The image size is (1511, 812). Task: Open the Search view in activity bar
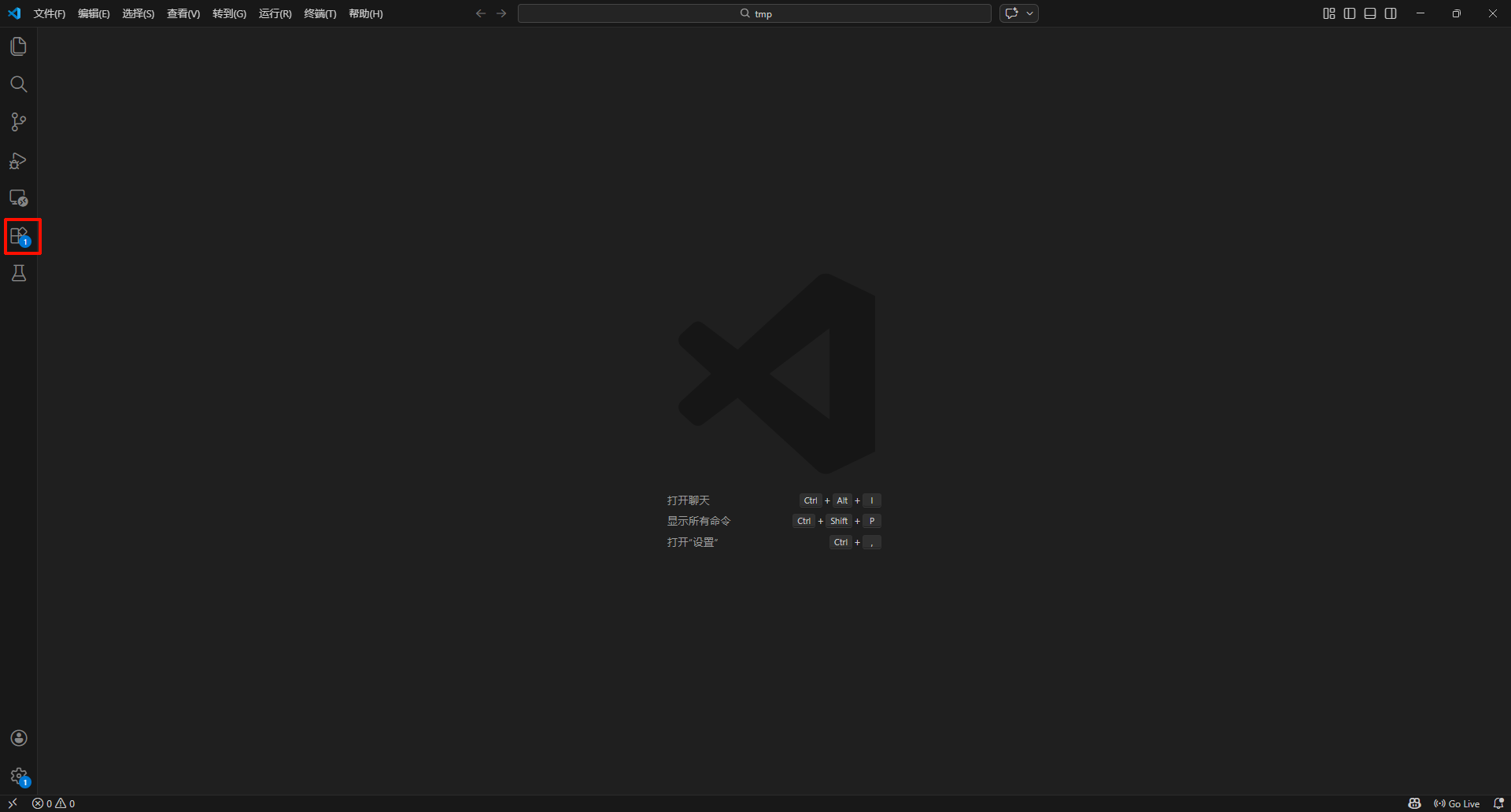coord(18,84)
